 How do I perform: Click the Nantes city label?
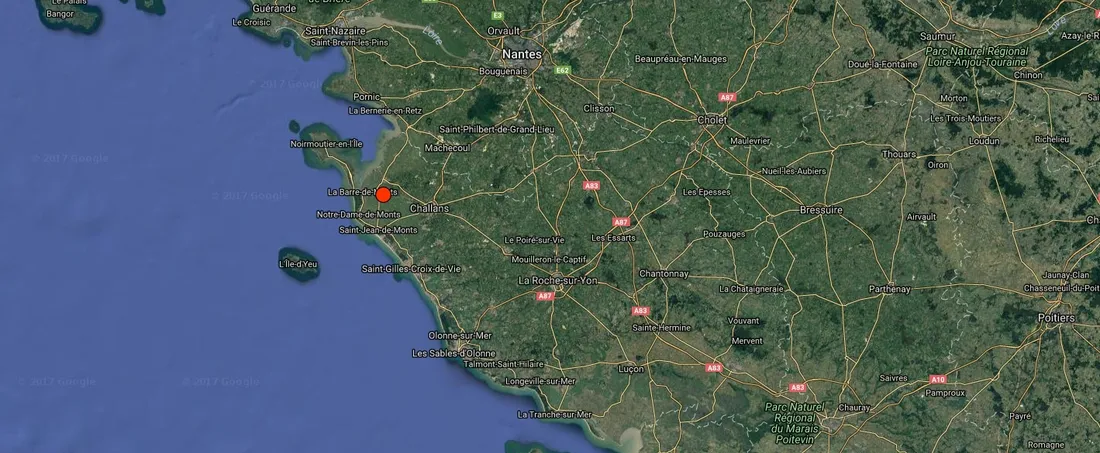tap(522, 54)
